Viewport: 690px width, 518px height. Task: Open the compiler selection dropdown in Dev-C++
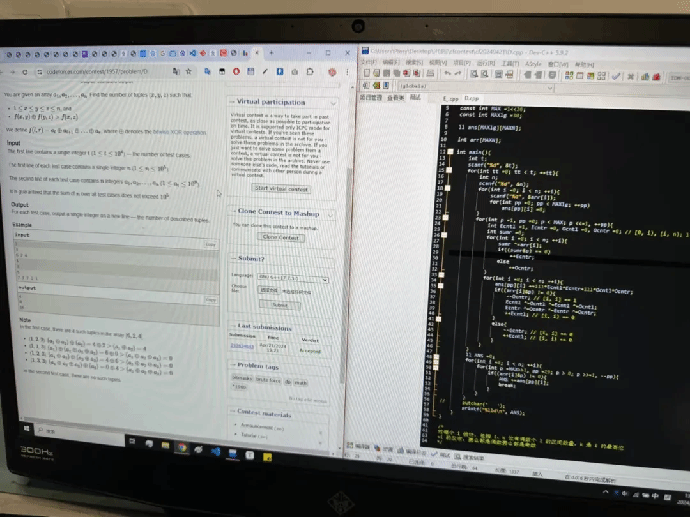click(x=680, y=78)
